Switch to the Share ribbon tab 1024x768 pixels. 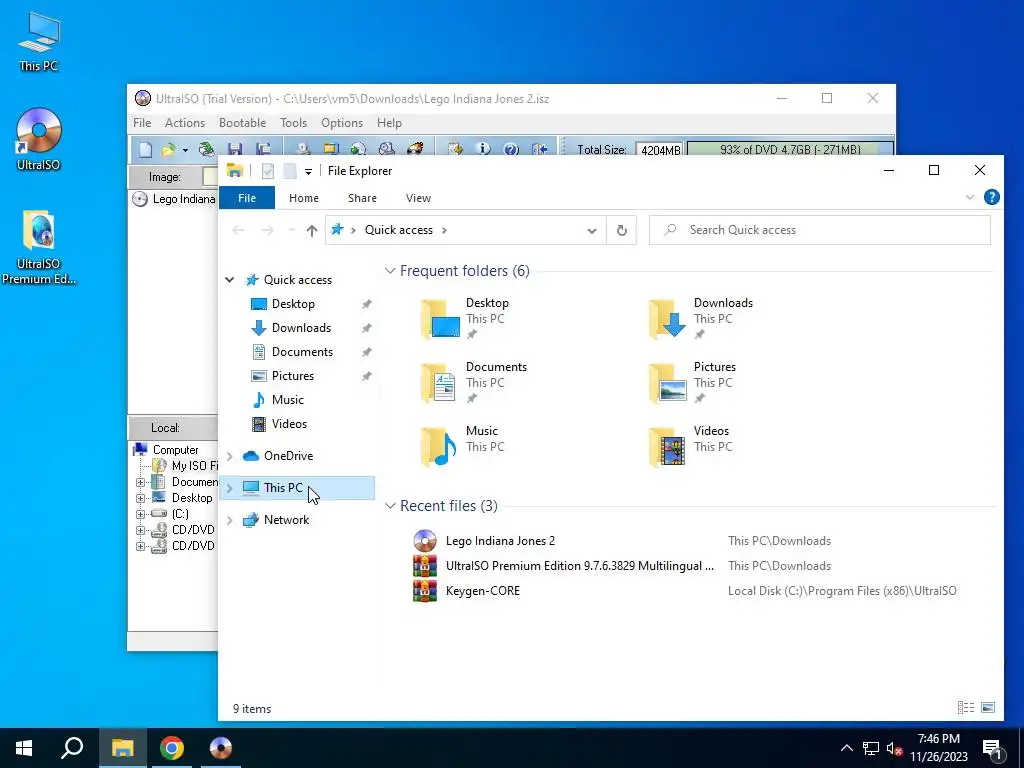click(x=362, y=198)
